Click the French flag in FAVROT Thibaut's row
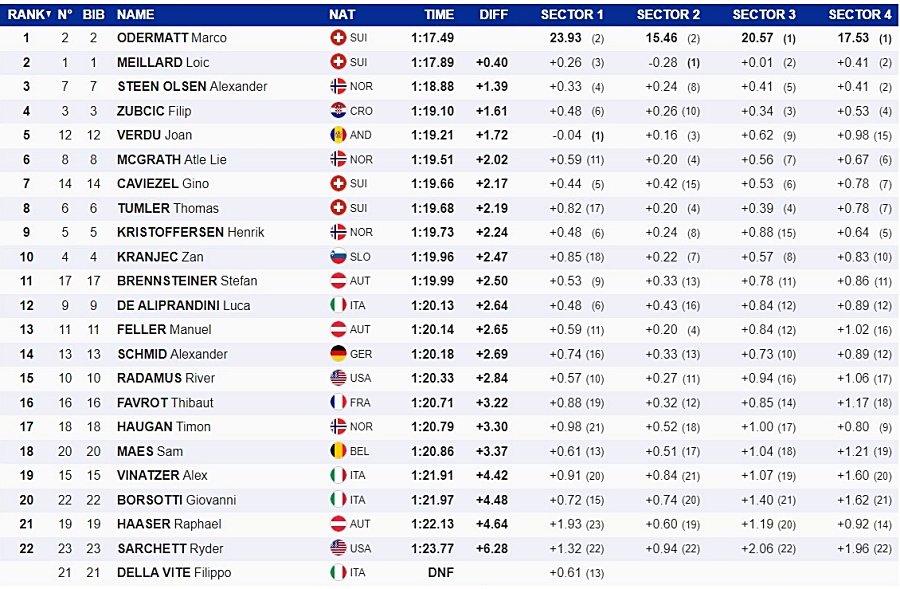 338,402
